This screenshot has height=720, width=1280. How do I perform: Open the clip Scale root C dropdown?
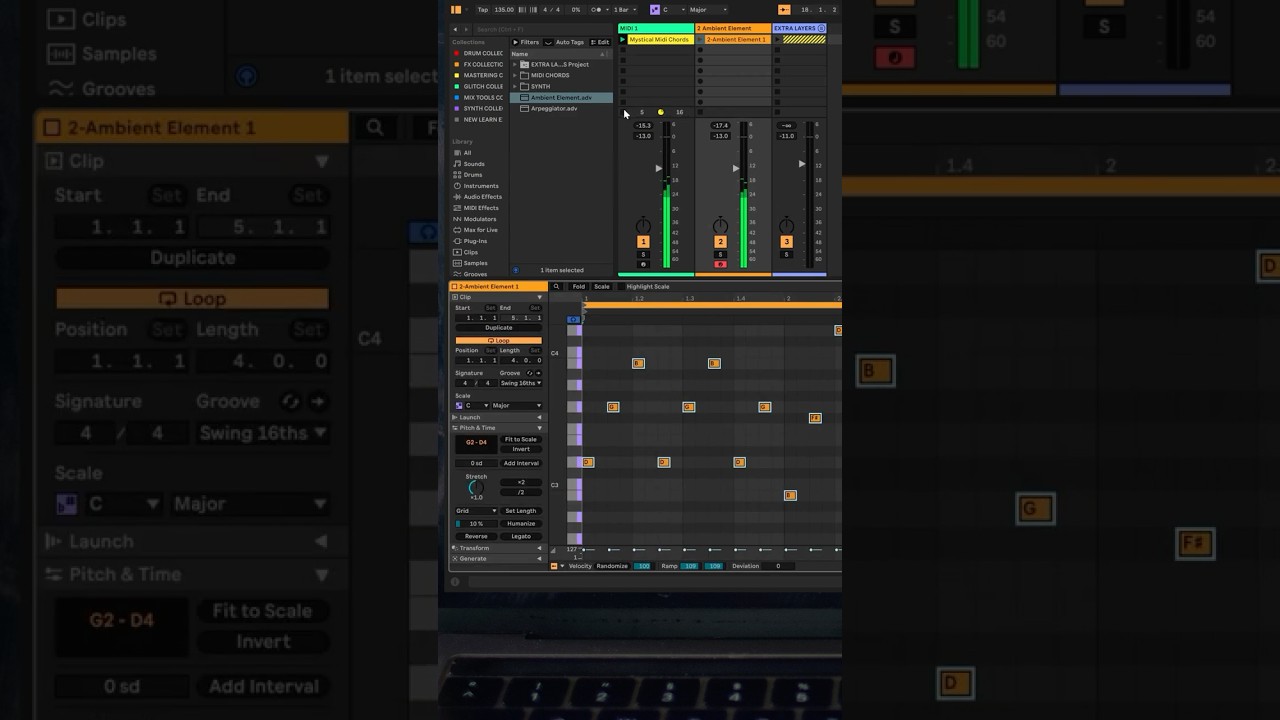tap(477, 405)
